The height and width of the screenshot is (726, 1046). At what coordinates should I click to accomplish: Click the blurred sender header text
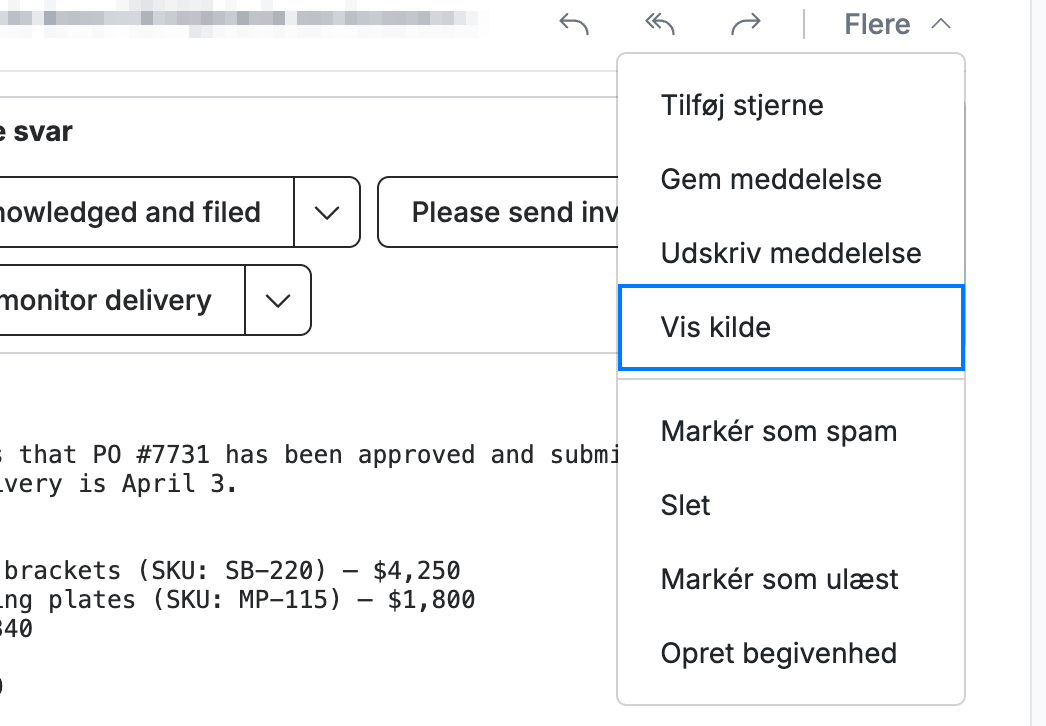tap(240, 19)
